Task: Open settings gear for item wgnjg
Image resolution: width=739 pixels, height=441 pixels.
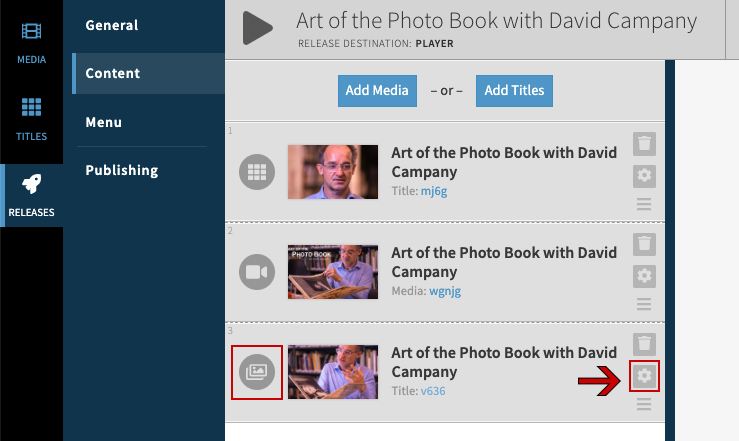Action: tap(645, 276)
